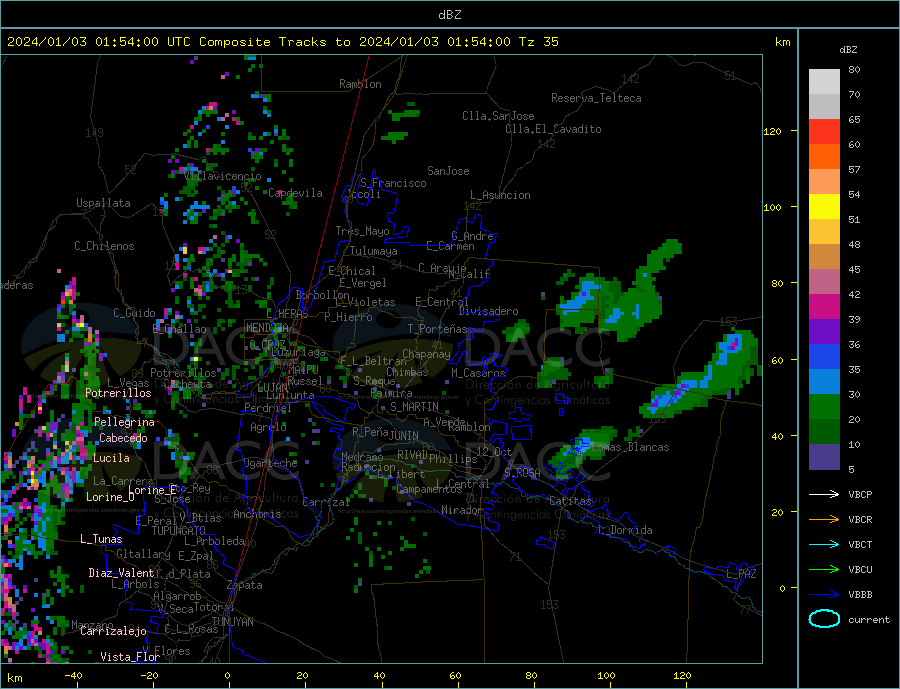Viewport: 900px width, 689px height.
Task: Click the 'VBBB' legend label
Action: [860, 594]
